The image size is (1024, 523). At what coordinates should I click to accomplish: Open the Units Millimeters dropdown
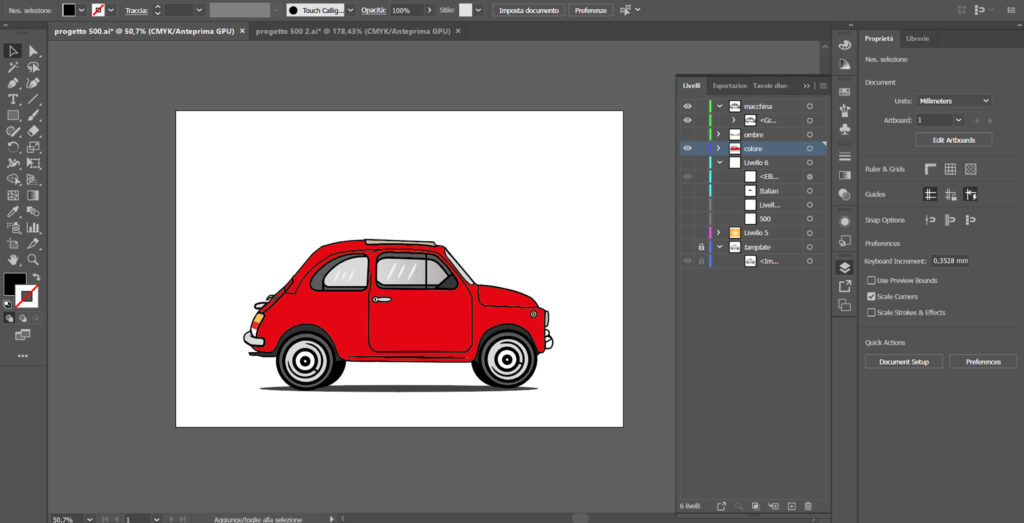pyautogui.click(x=953, y=101)
